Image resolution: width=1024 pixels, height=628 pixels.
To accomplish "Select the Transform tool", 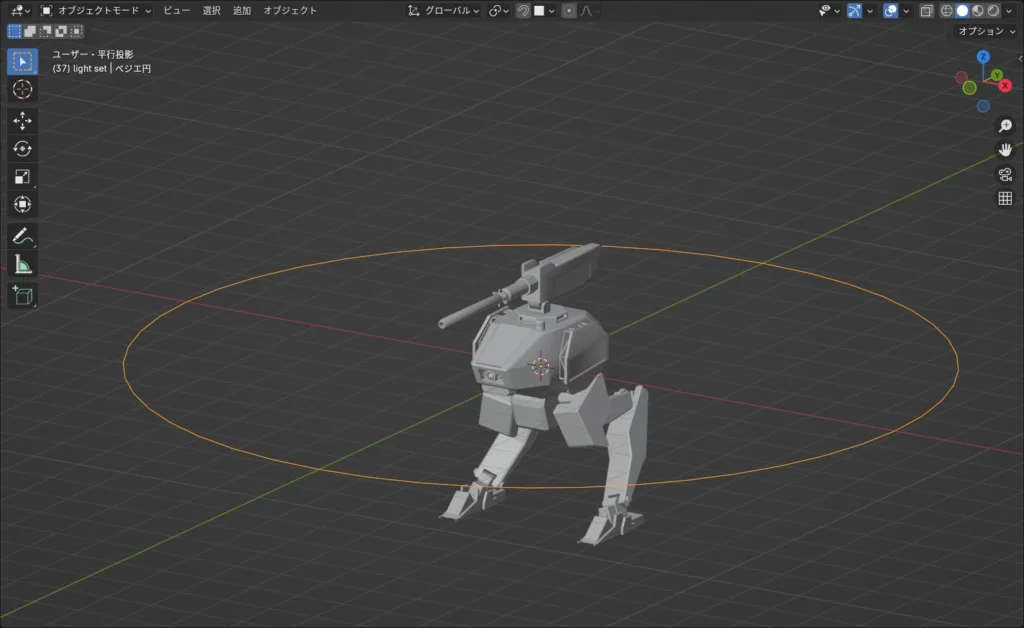I will 22,205.
